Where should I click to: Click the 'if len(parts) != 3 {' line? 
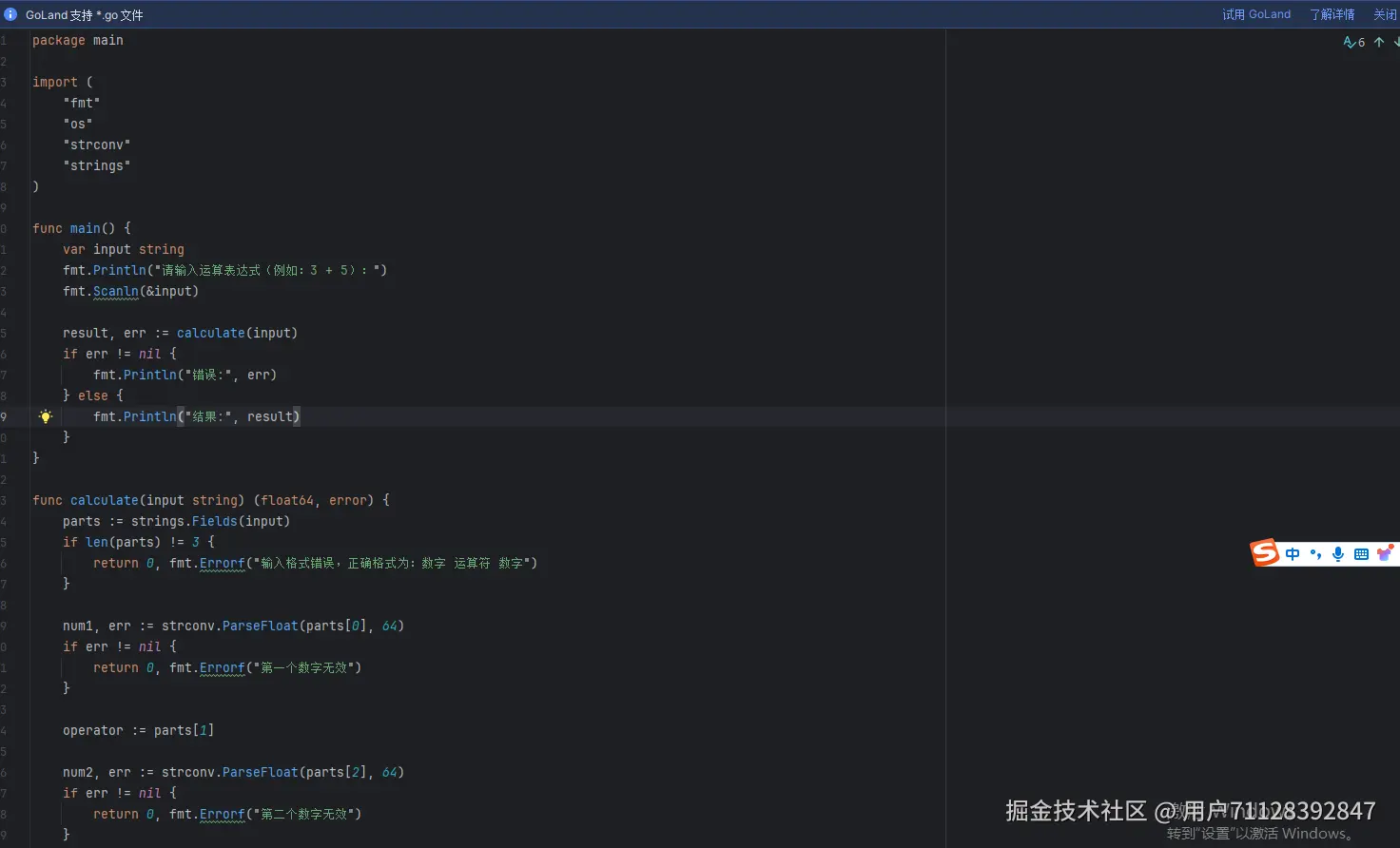pos(139,542)
